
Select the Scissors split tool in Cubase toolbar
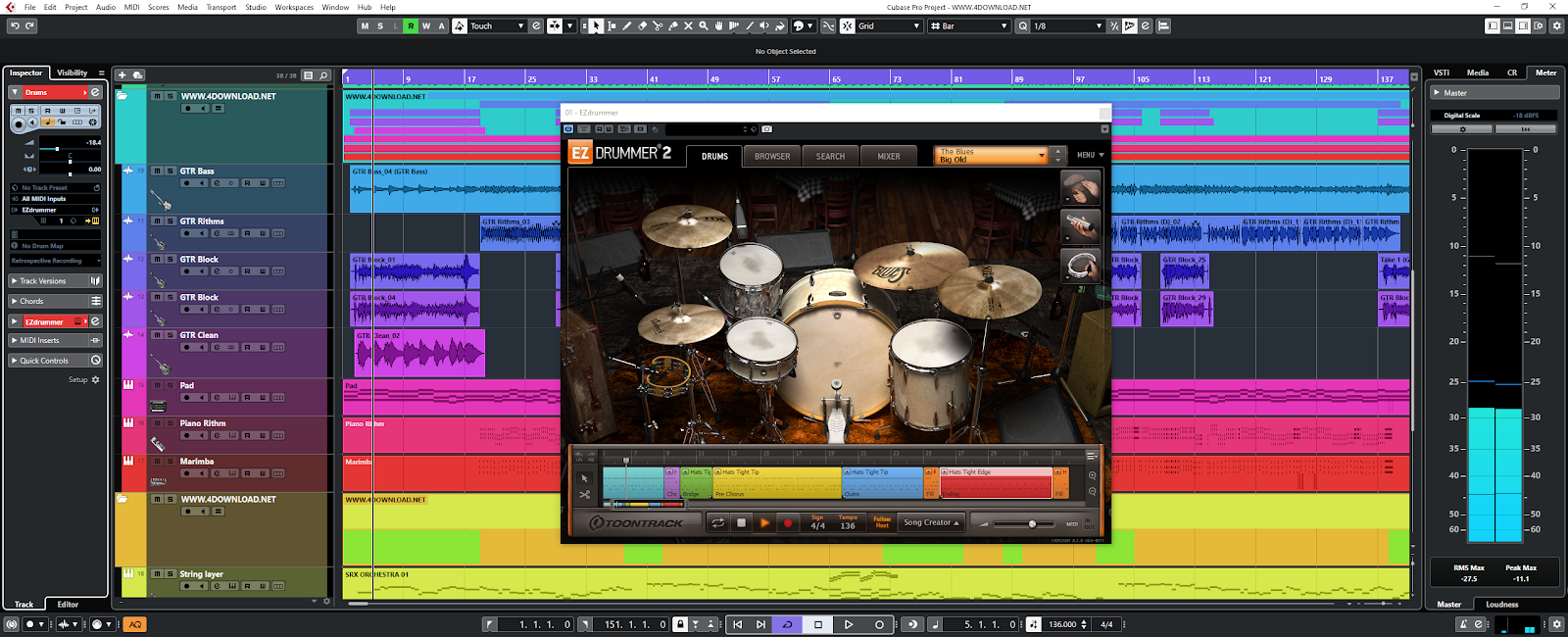pyautogui.click(x=658, y=26)
